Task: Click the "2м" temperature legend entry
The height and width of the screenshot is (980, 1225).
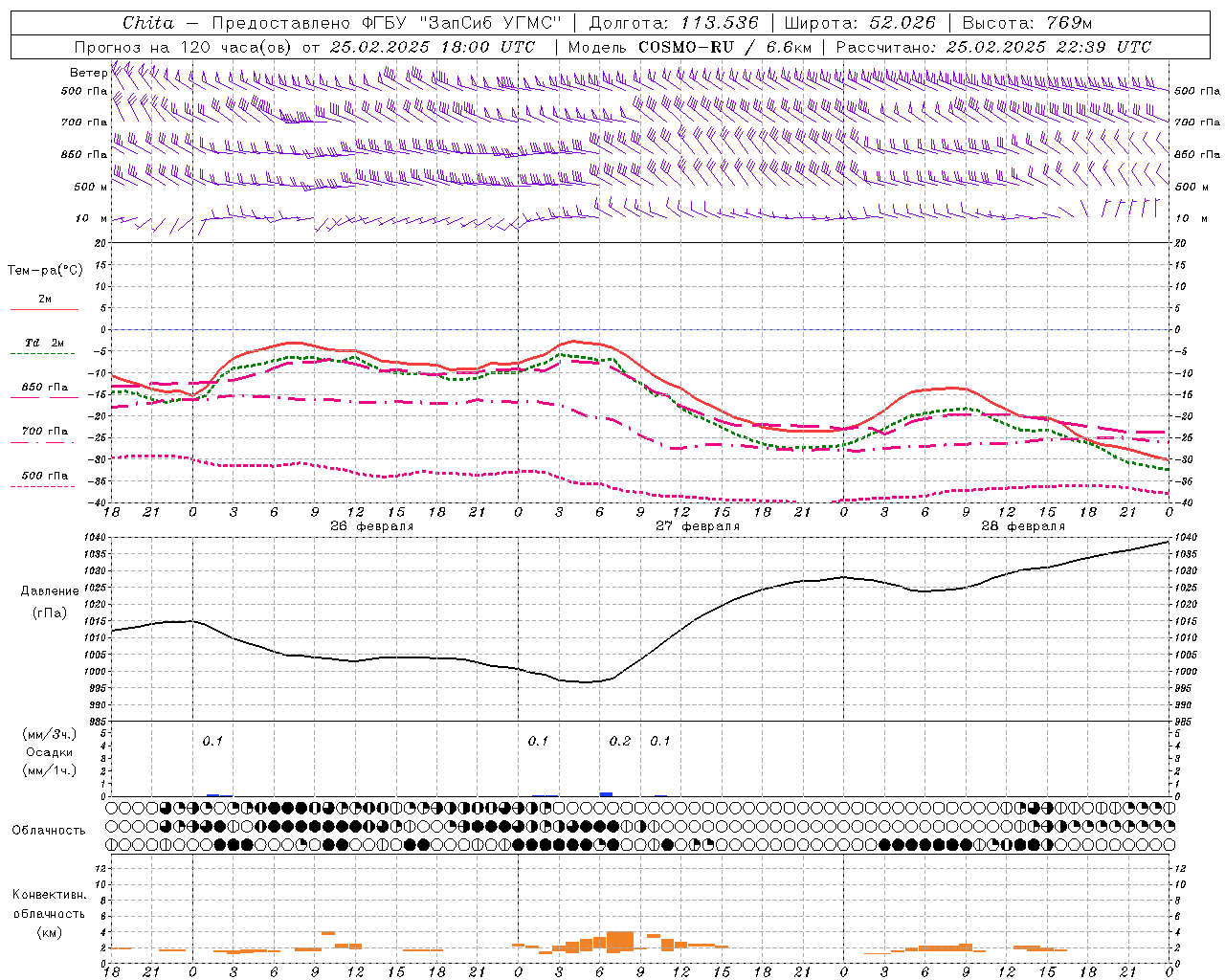Action: (45, 300)
